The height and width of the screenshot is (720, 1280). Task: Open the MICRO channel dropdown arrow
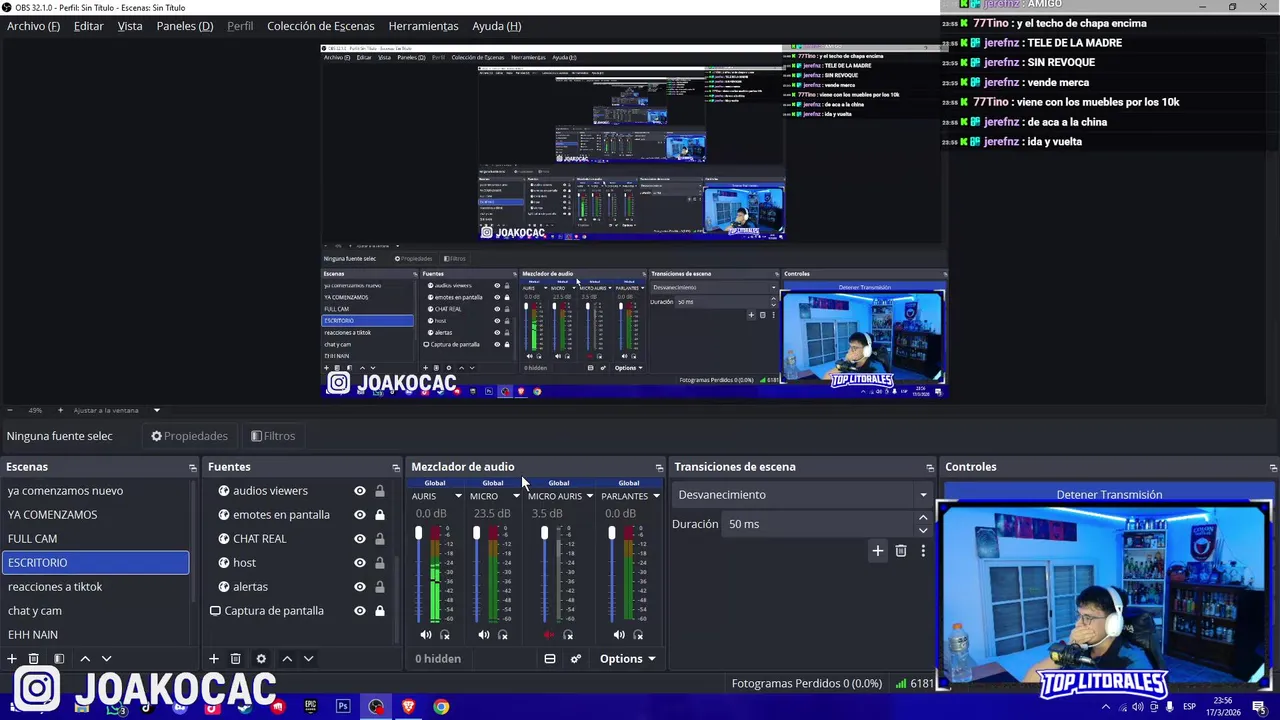[x=516, y=496]
